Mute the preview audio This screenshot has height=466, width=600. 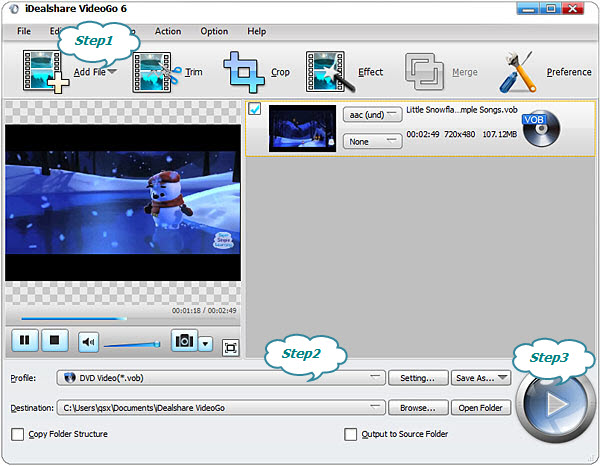click(88, 342)
